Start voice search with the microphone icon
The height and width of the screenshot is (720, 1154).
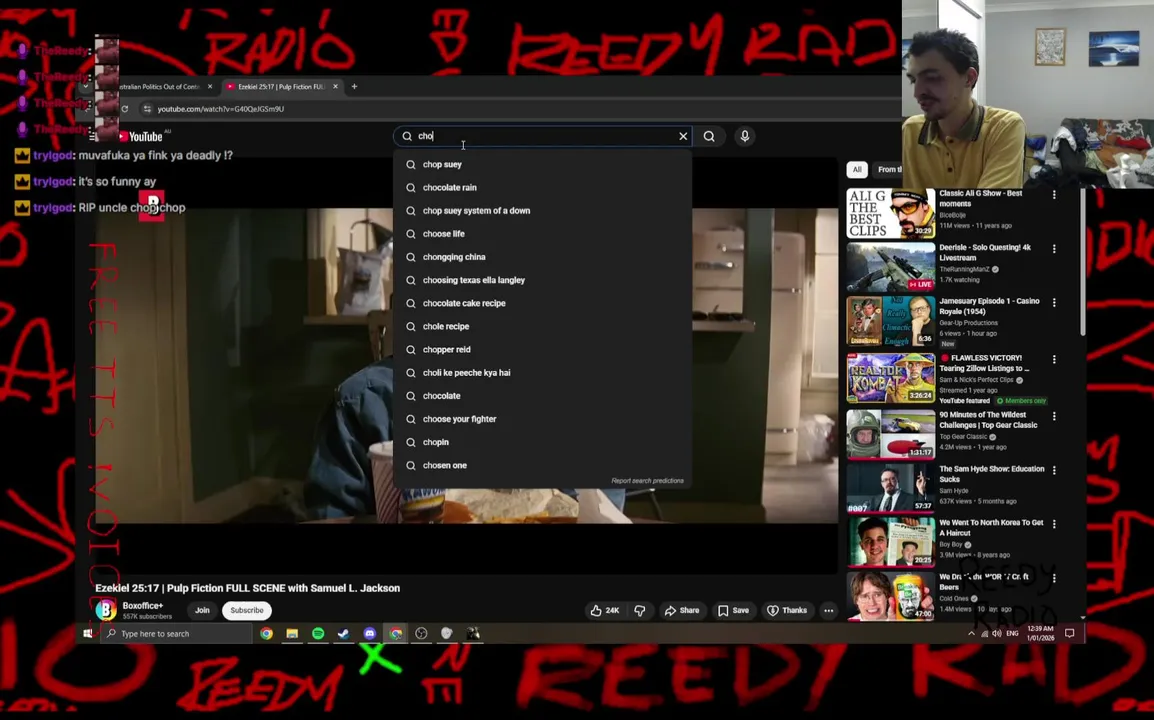pyautogui.click(x=745, y=136)
